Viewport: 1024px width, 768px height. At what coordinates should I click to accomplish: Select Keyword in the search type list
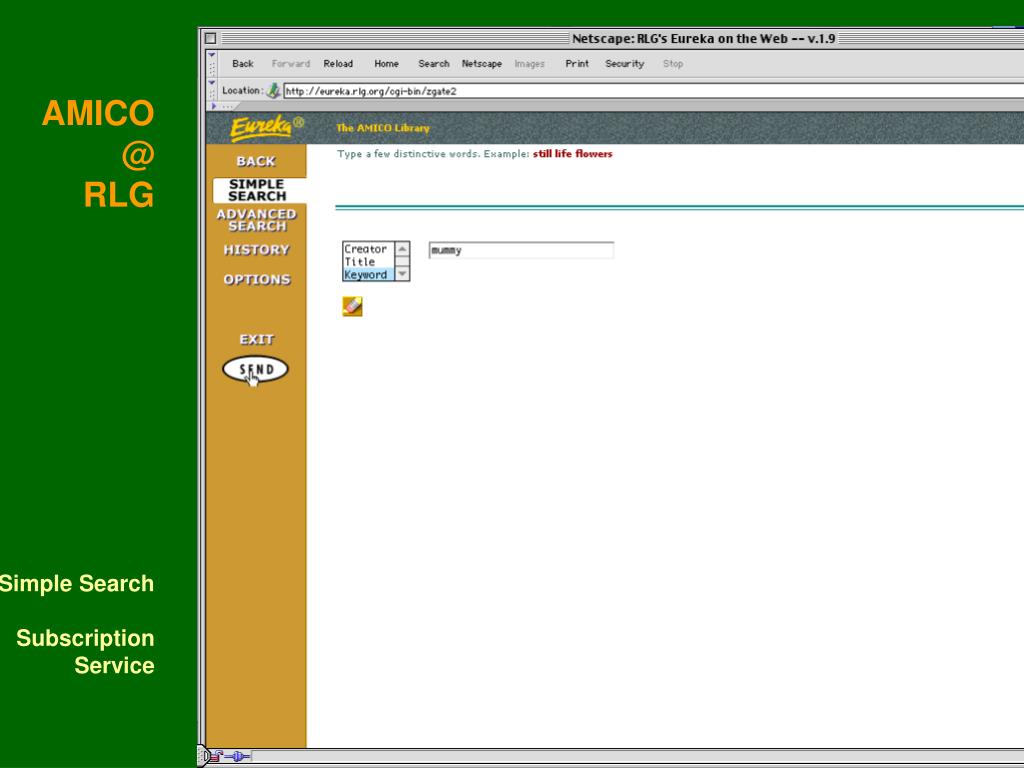pos(368,275)
